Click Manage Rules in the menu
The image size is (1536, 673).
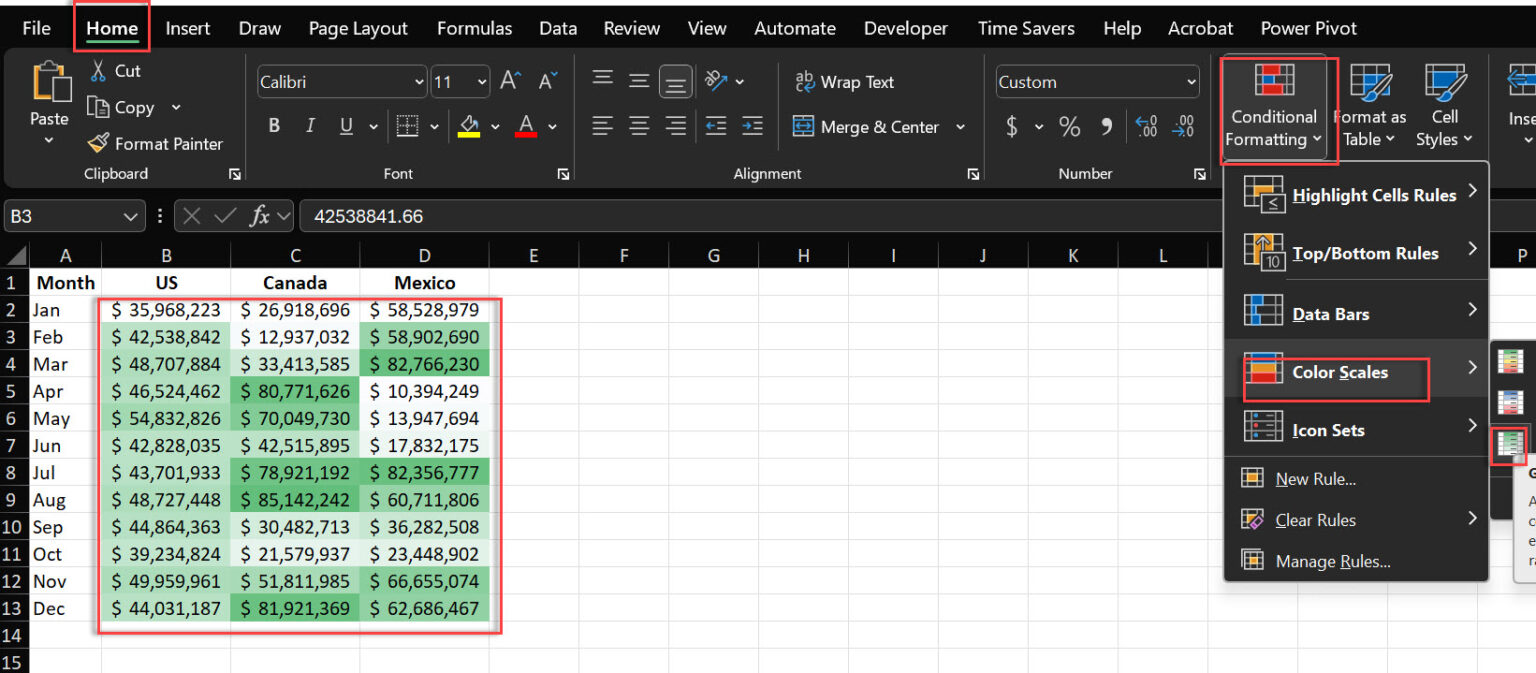pyautogui.click(x=1333, y=561)
